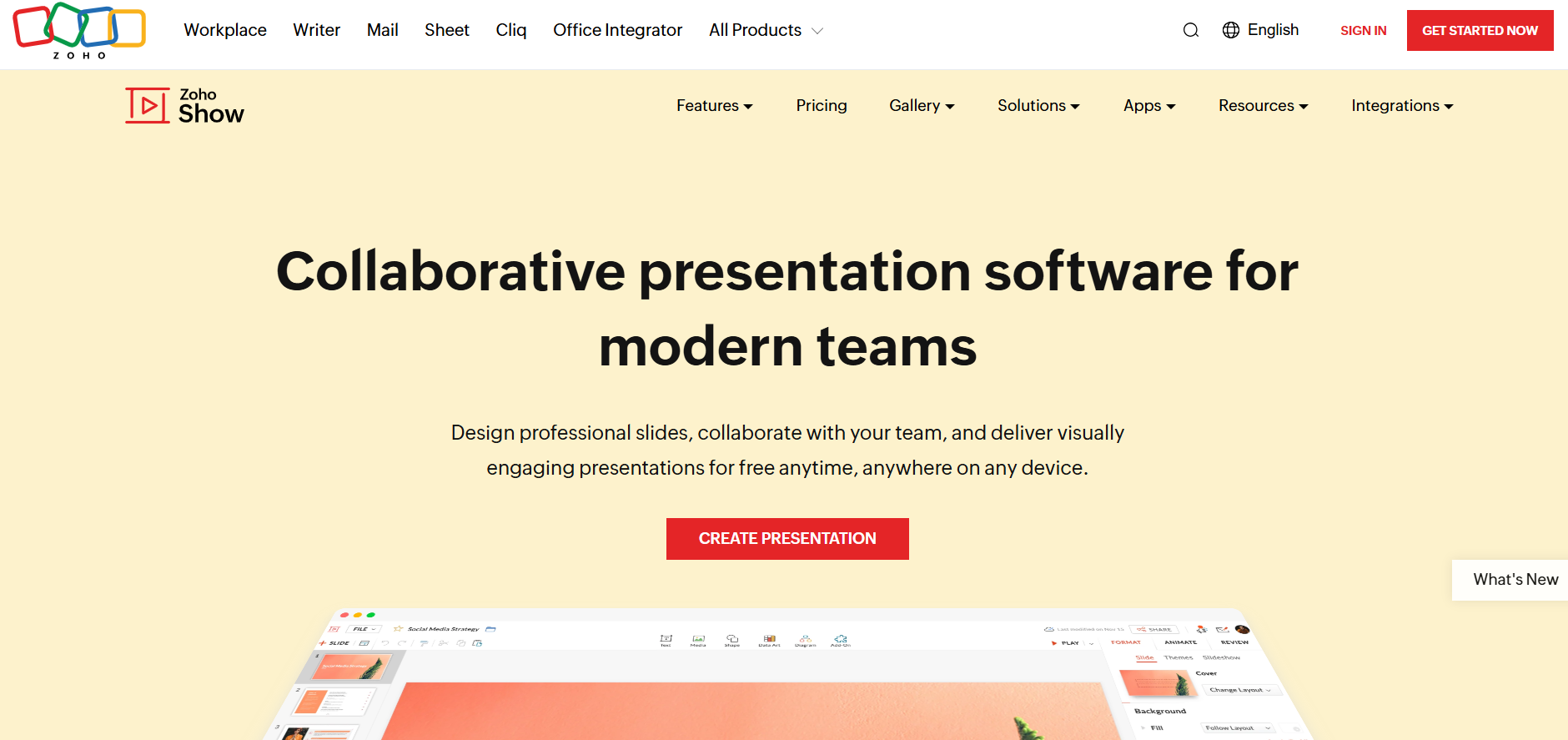Open the Apps dropdown

point(1149,106)
